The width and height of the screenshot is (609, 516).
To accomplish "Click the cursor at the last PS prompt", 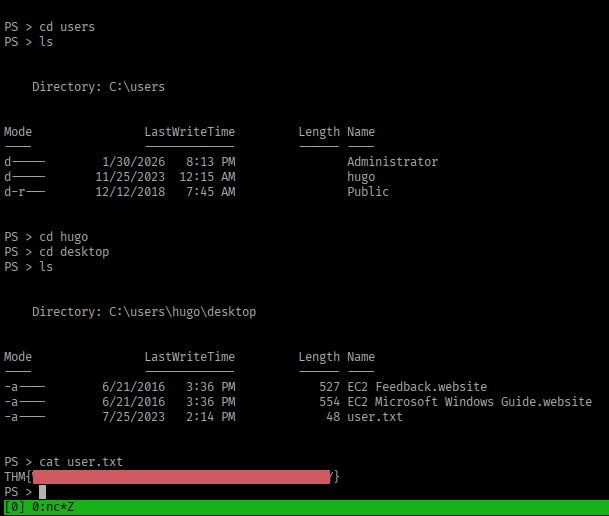I will (42, 492).
